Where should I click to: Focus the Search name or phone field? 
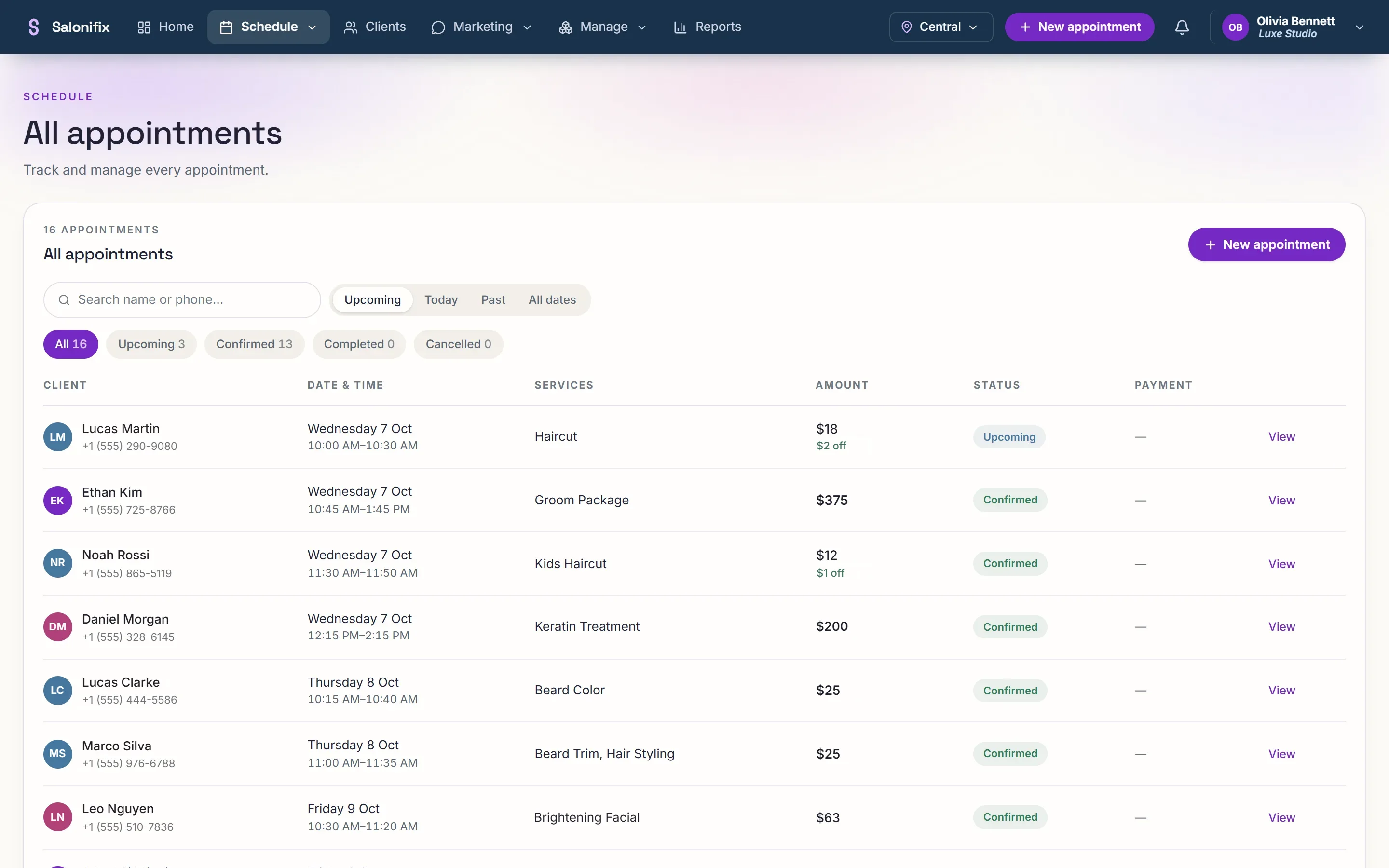tap(182, 299)
